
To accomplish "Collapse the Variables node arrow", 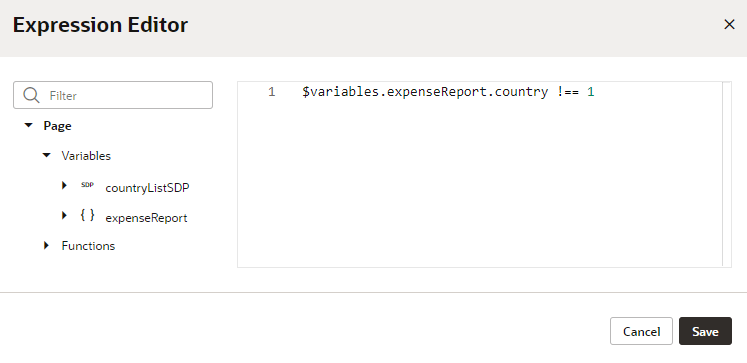I will pyautogui.click(x=47, y=155).
